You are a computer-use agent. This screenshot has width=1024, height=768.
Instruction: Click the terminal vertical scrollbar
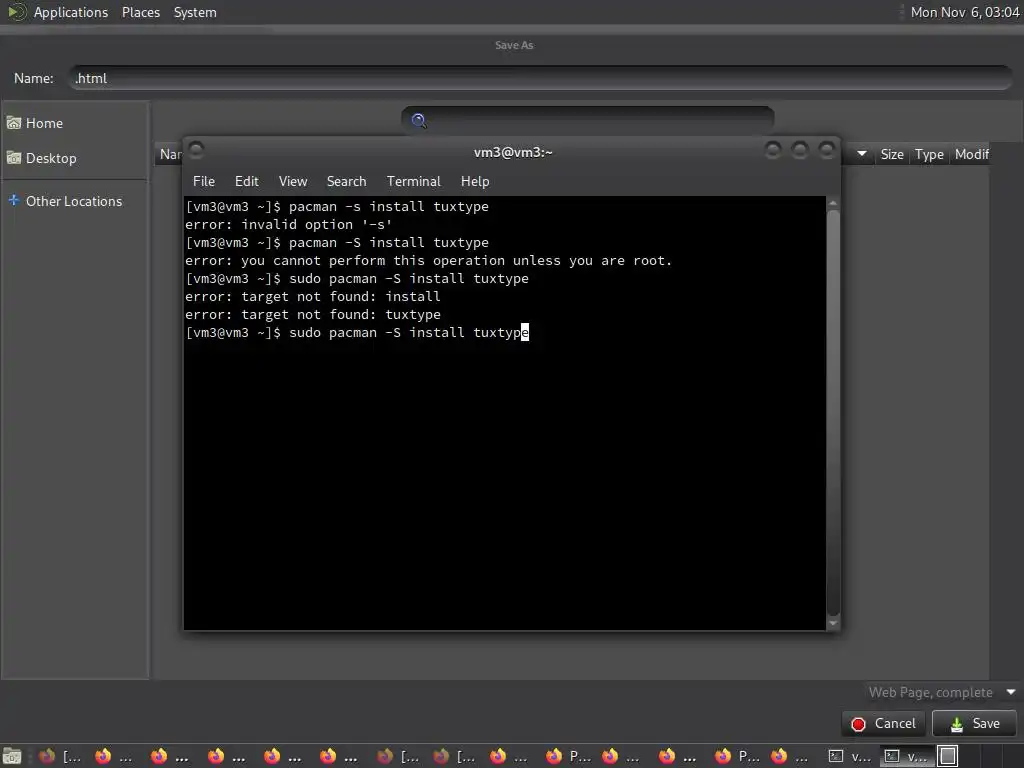pos(833,413)
